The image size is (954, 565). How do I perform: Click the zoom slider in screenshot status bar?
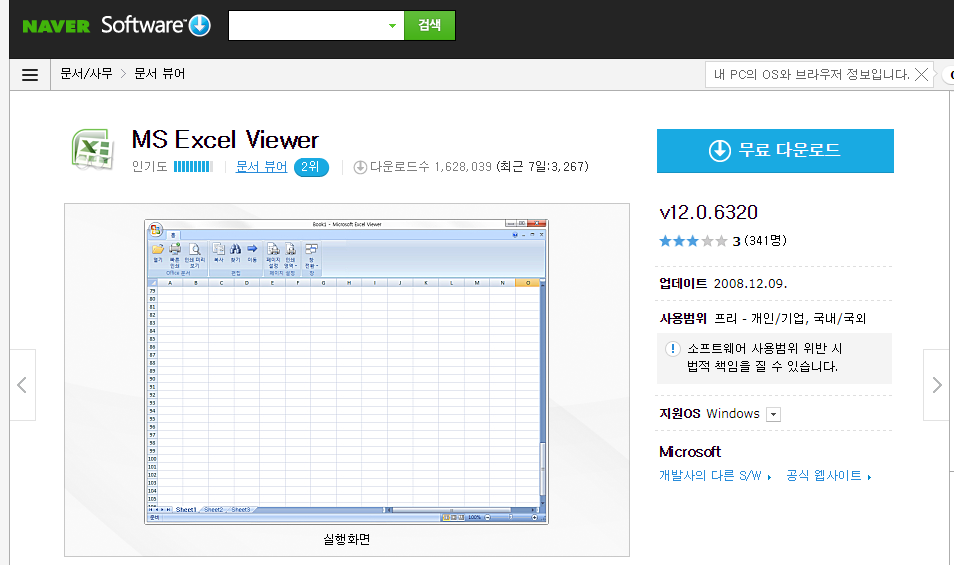click(x=511, y=518)
